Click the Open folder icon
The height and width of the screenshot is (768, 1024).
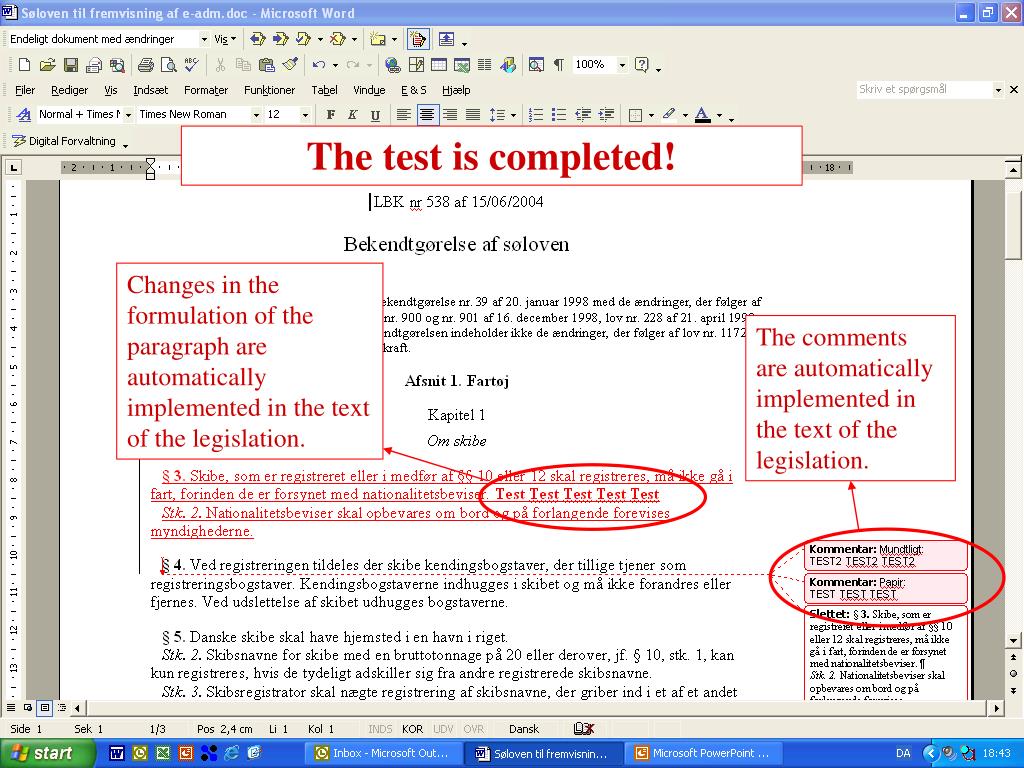coord(47,65)
